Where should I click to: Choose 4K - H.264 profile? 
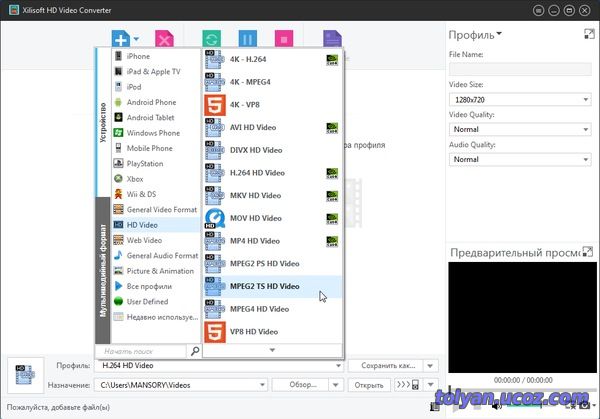click(272, 59)
